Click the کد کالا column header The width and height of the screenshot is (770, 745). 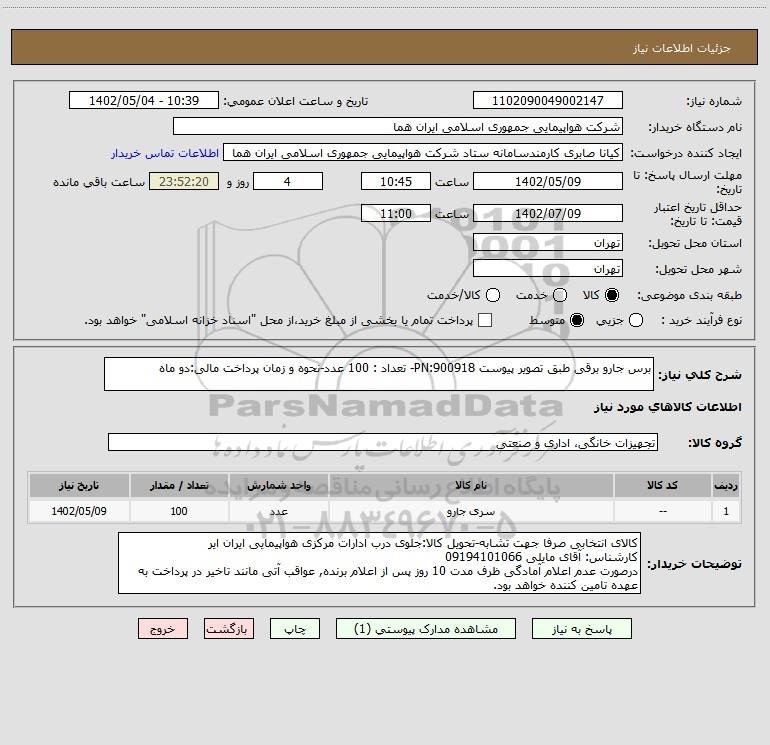(662, 485)
